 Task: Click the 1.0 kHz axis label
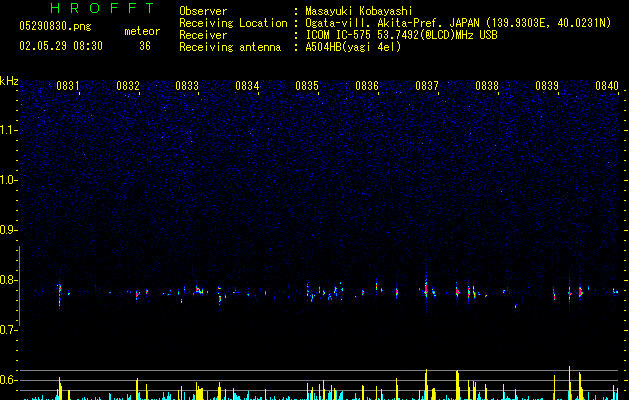(9, 180)
